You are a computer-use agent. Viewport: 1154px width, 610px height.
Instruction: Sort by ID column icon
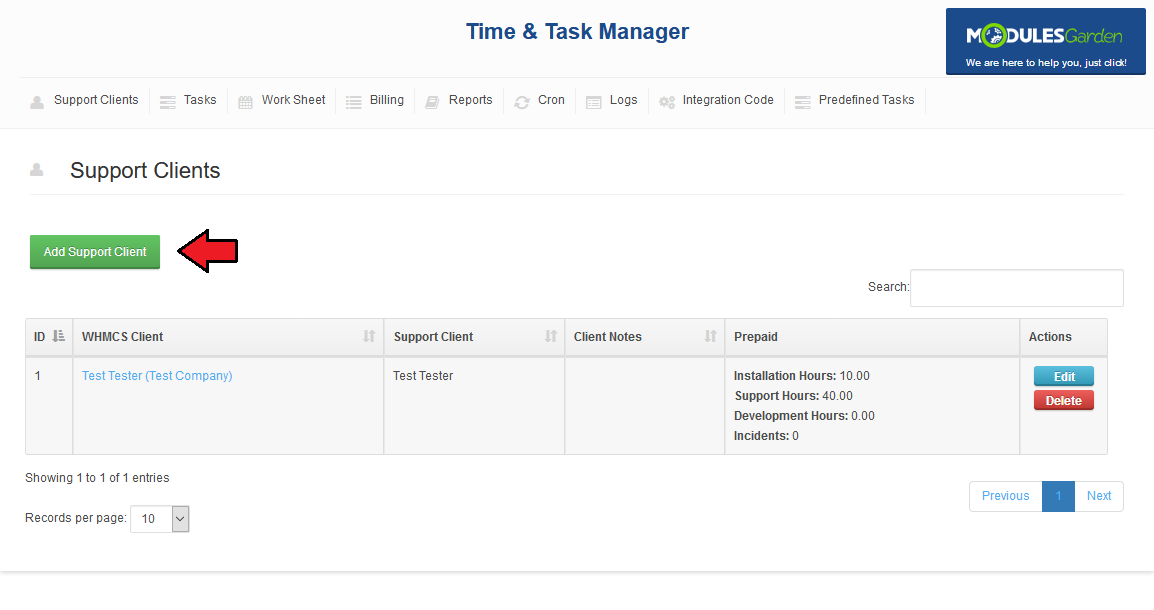click(x=59, y=336)
